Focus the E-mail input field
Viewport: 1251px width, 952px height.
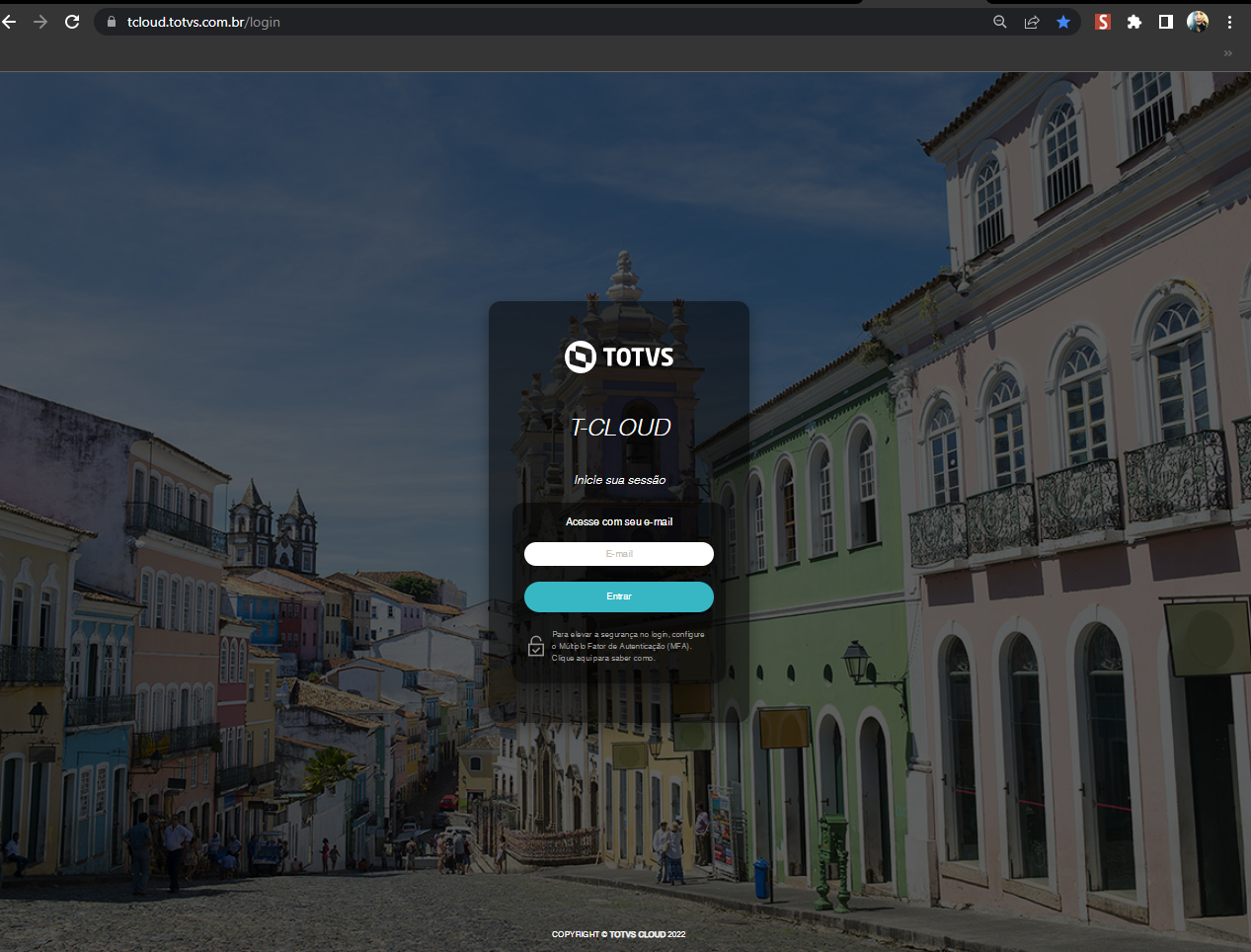pos(619,554)
